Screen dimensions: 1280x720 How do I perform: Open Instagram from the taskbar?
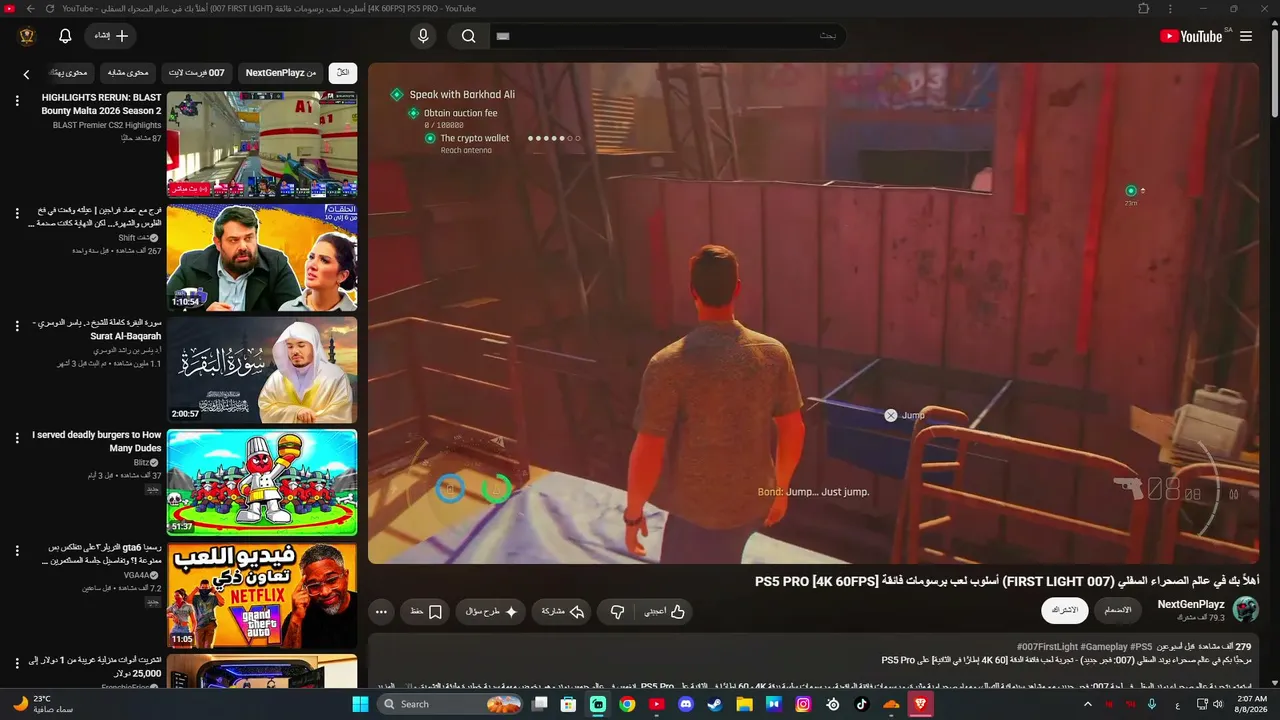803,704
